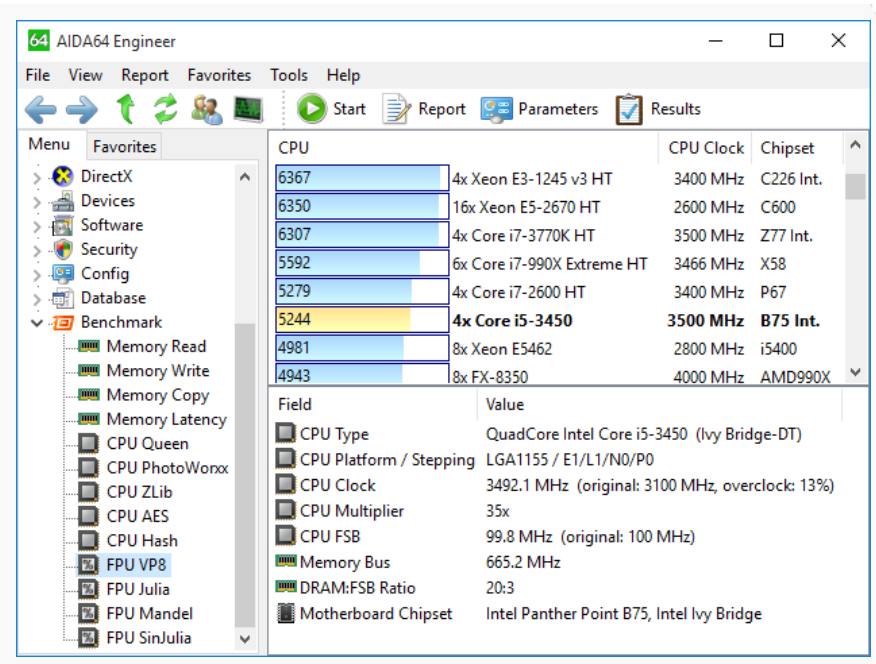The image size is (876, 664).
Task: Select the 5592 Core i7-990X result bar
Action: [362, 263]
